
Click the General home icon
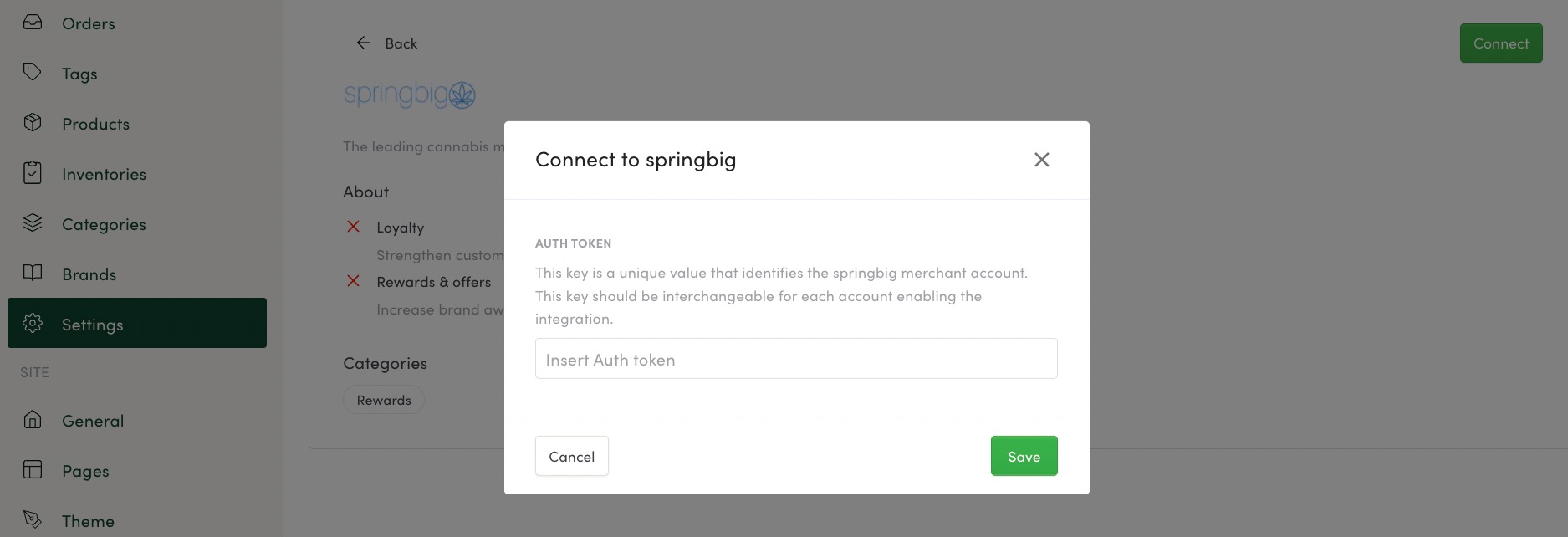[33, 420]
